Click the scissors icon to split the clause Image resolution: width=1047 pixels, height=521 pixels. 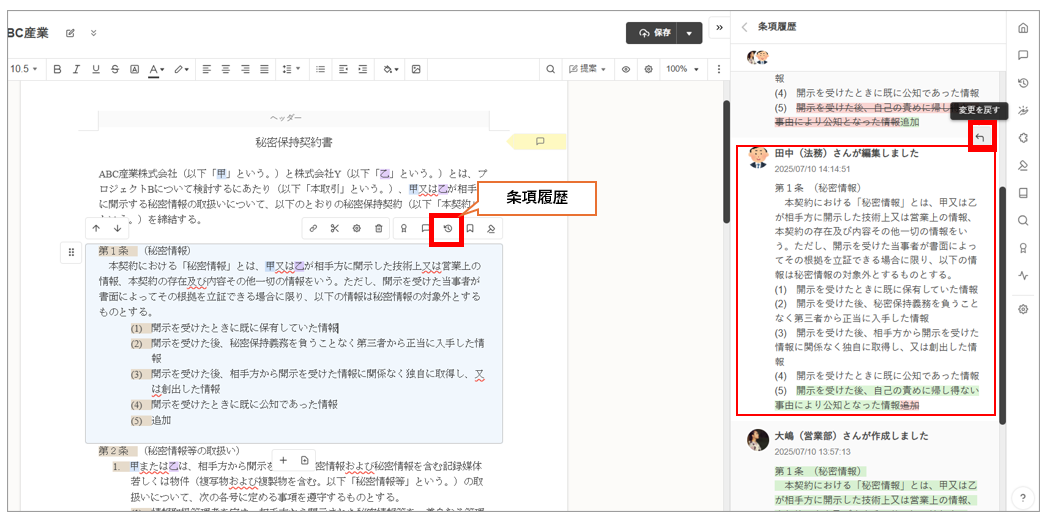(x=335, y=229)
